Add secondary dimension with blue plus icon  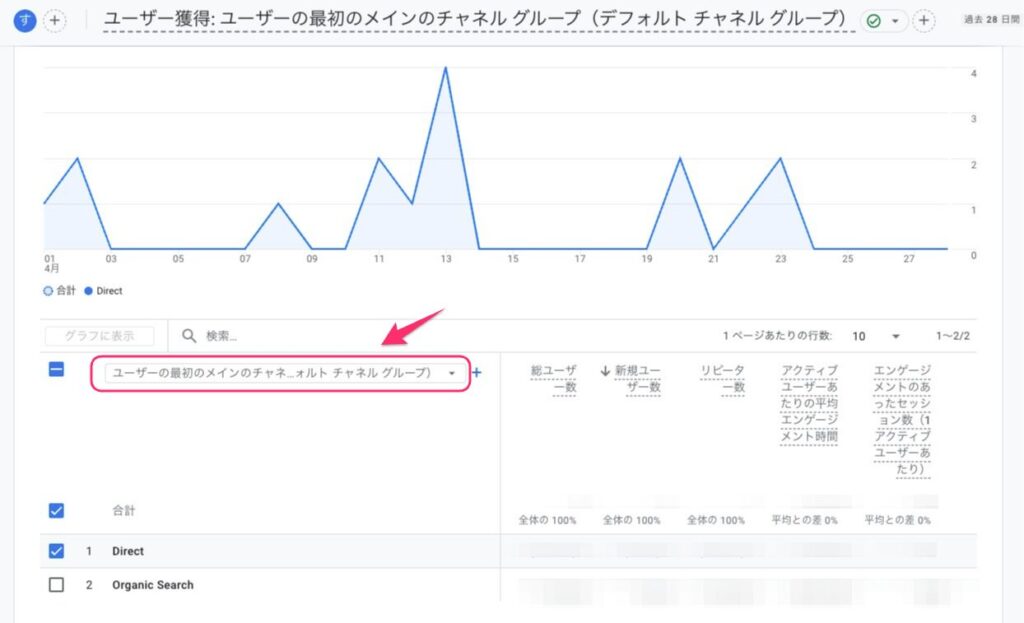coord(477,373)
